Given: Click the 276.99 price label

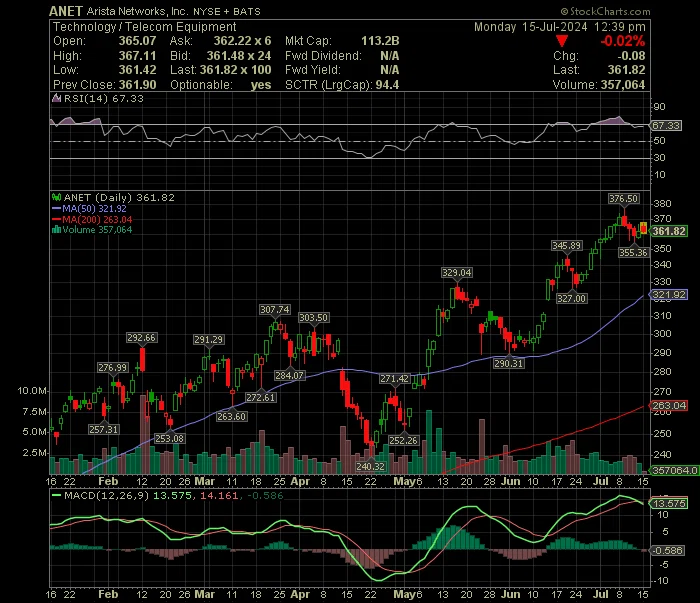Looking at the screenshot, I should [x=113, y=368].
